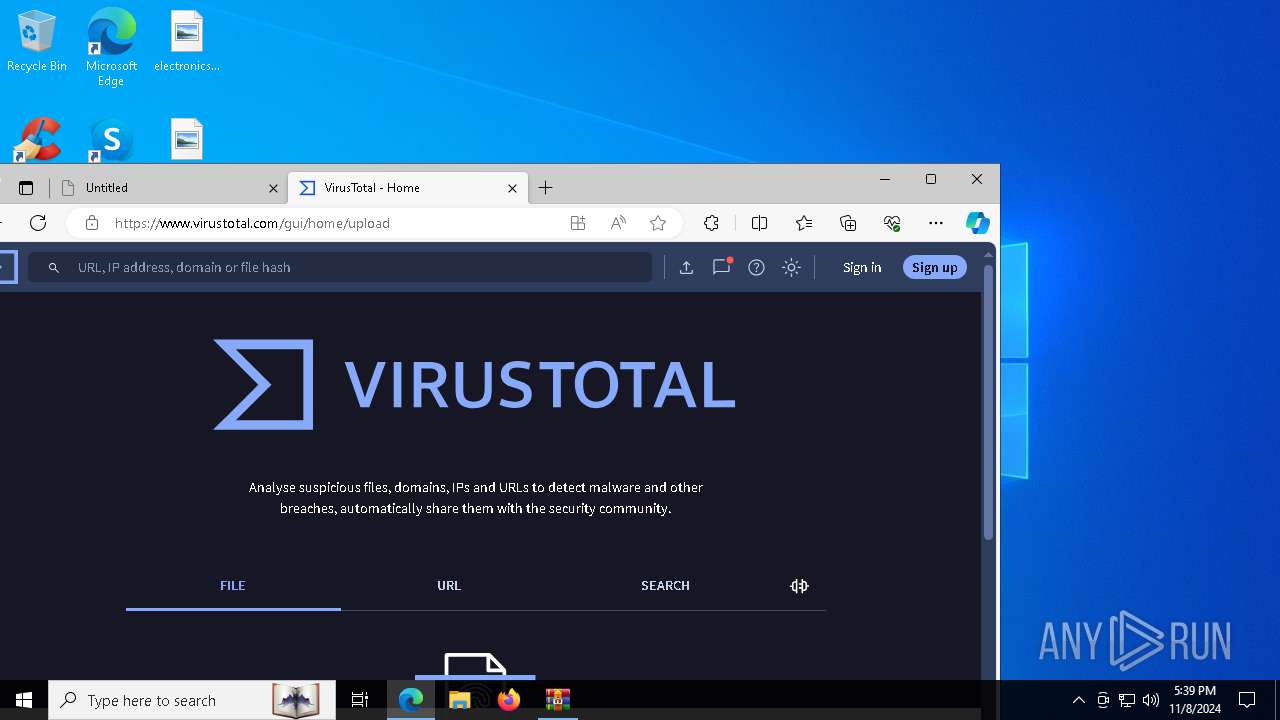This screenshot has width=1280, height=720.
Task: Add this page to favorites star
Action: point(658,223)
